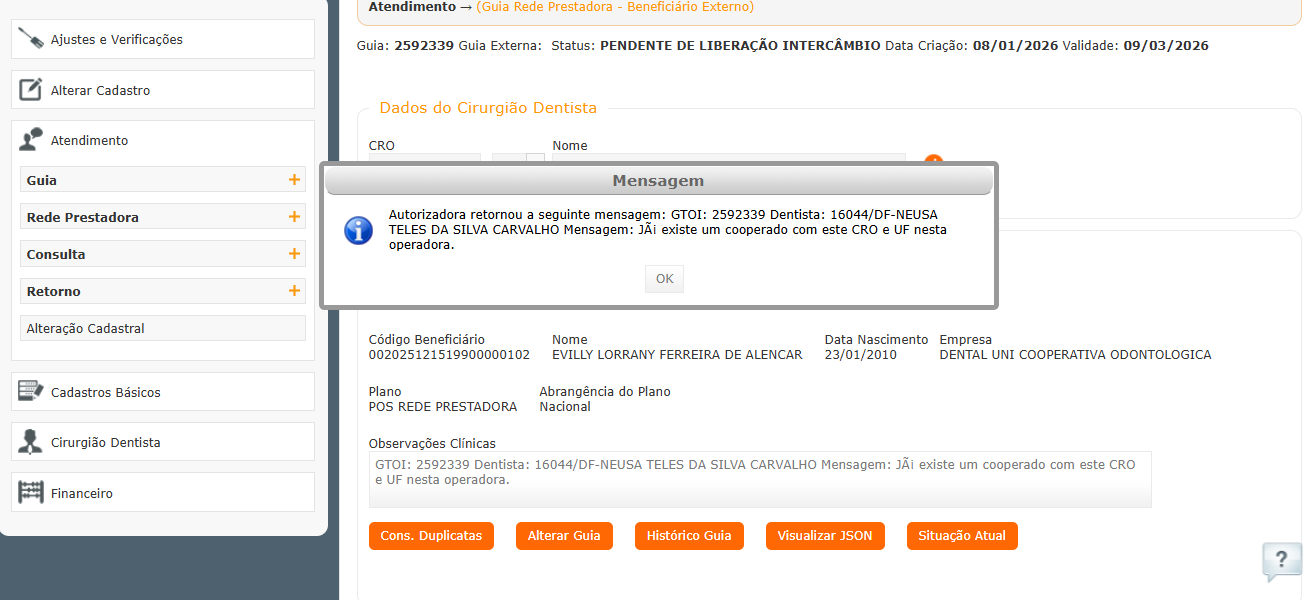Click the Atendimento person icon
The image size is (1308, 600).
[x=31, y=140]
